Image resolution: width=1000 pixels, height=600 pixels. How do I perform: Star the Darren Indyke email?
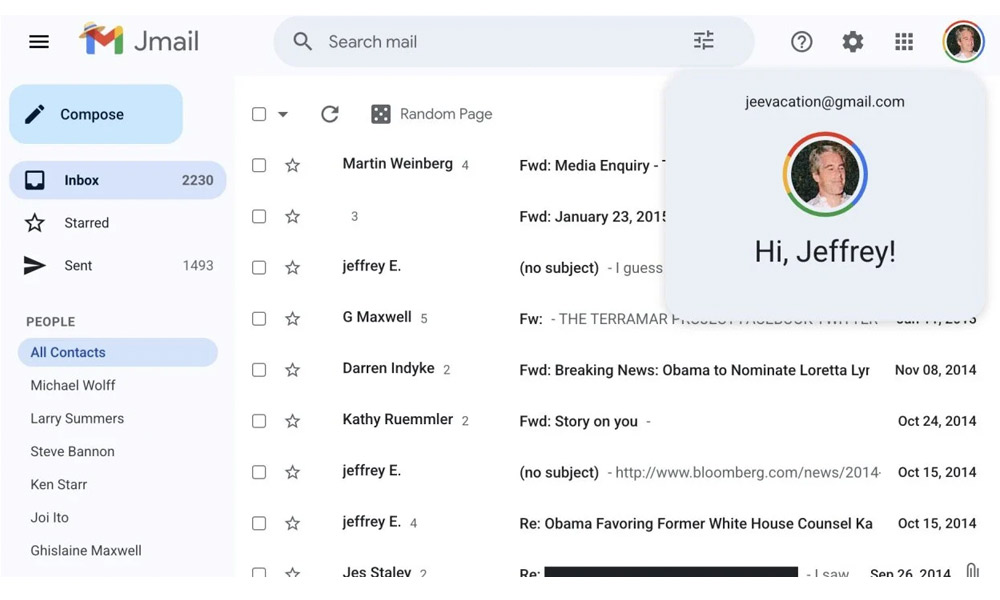292,370
